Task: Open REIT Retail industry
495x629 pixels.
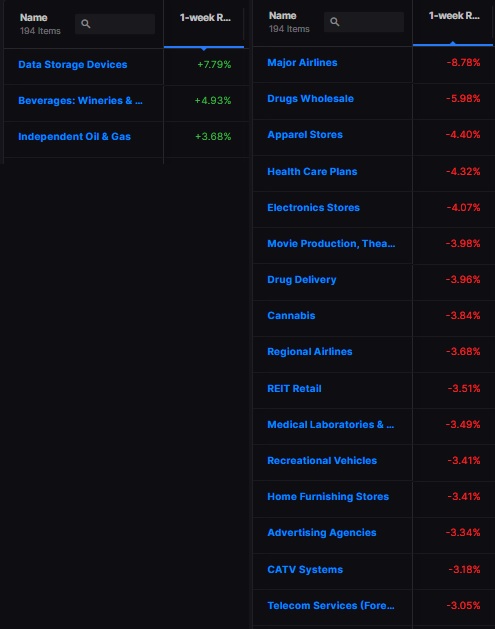Action: (294, 388)
